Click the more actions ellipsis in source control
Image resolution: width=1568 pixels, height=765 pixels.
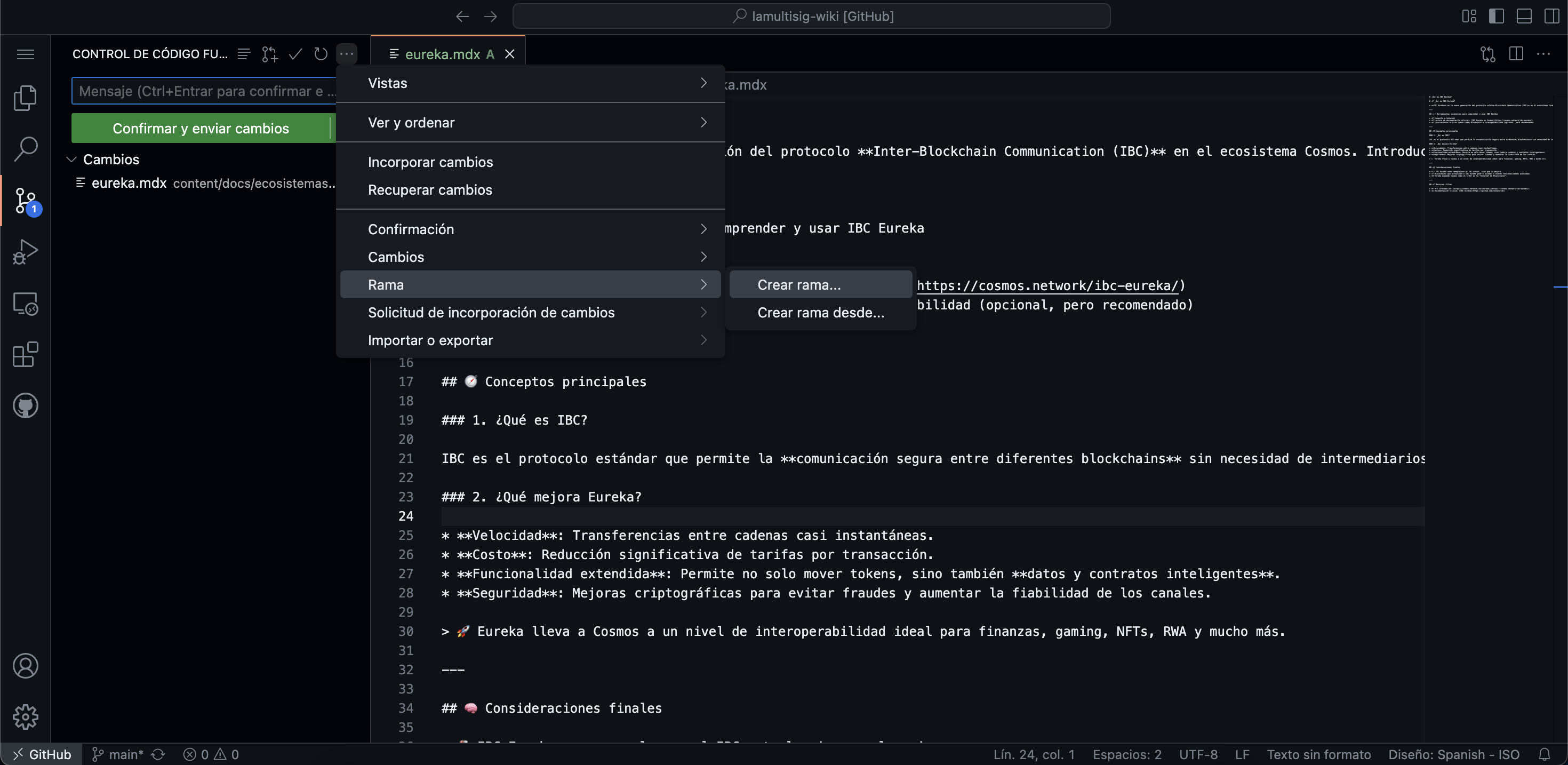(x=346, y=54)
